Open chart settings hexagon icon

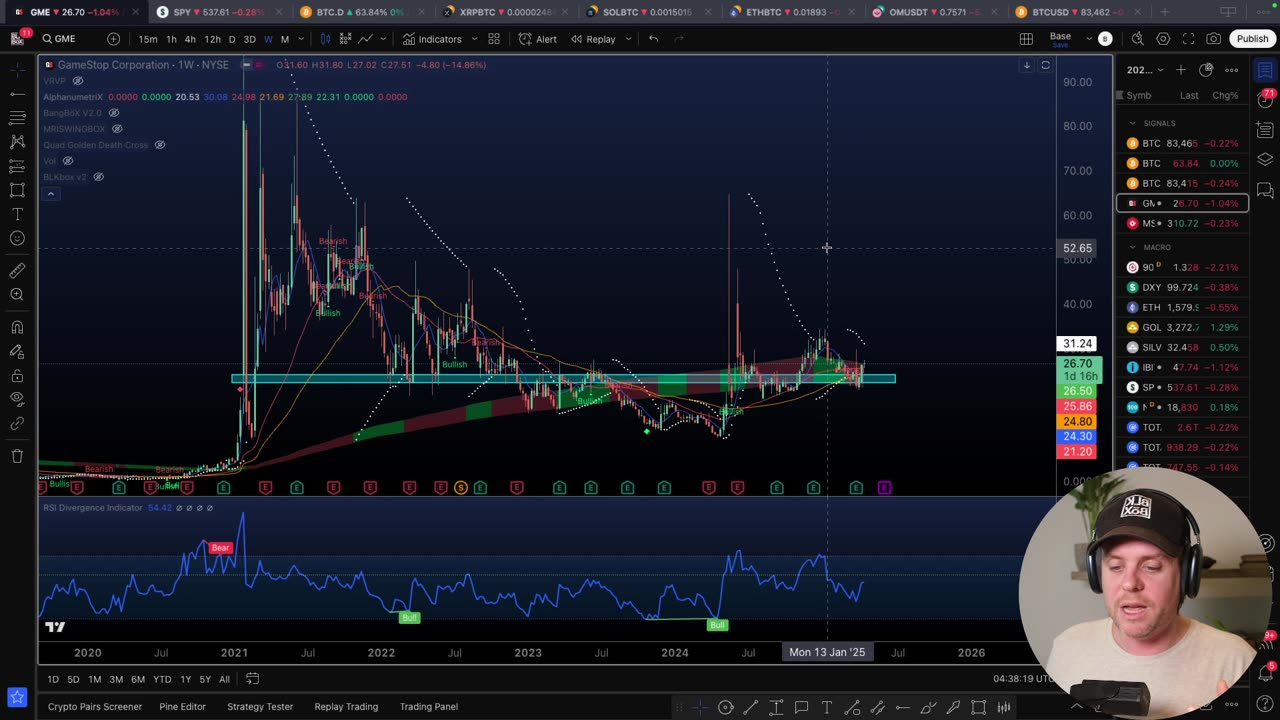pos(1163,39)
